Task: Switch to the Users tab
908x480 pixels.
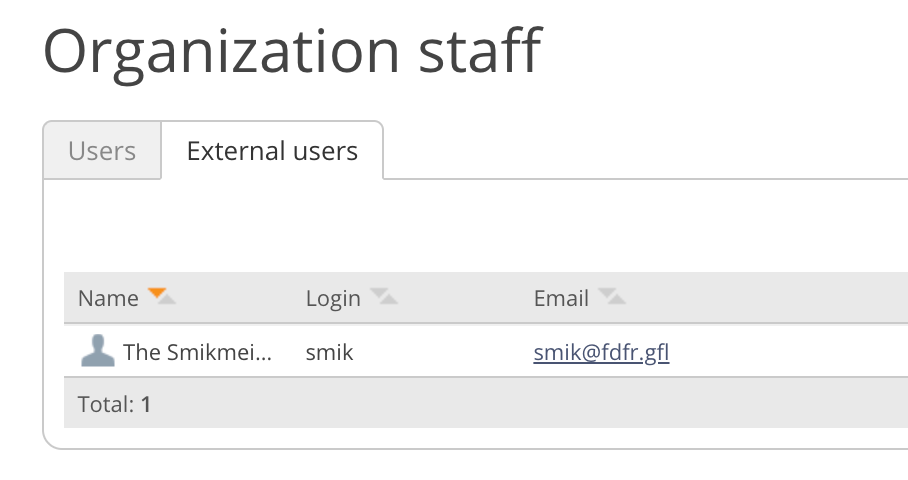Action: [x=102, y=151]
